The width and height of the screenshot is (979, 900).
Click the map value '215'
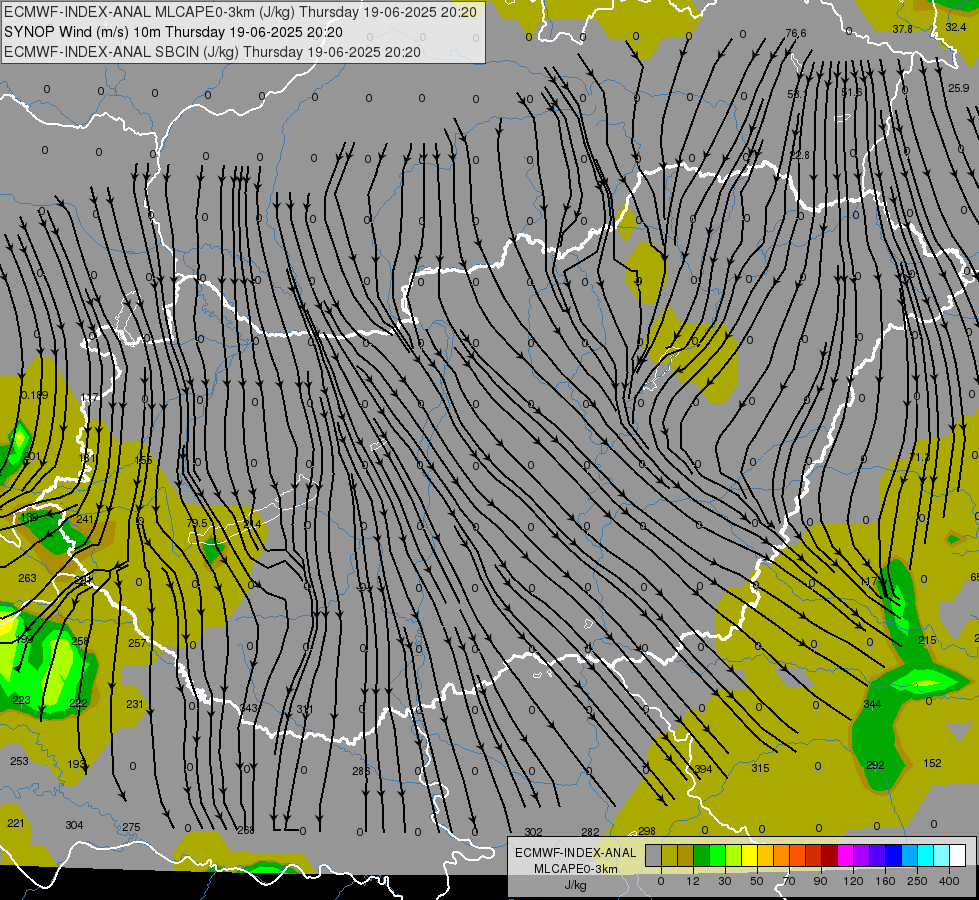click(927, 640)
